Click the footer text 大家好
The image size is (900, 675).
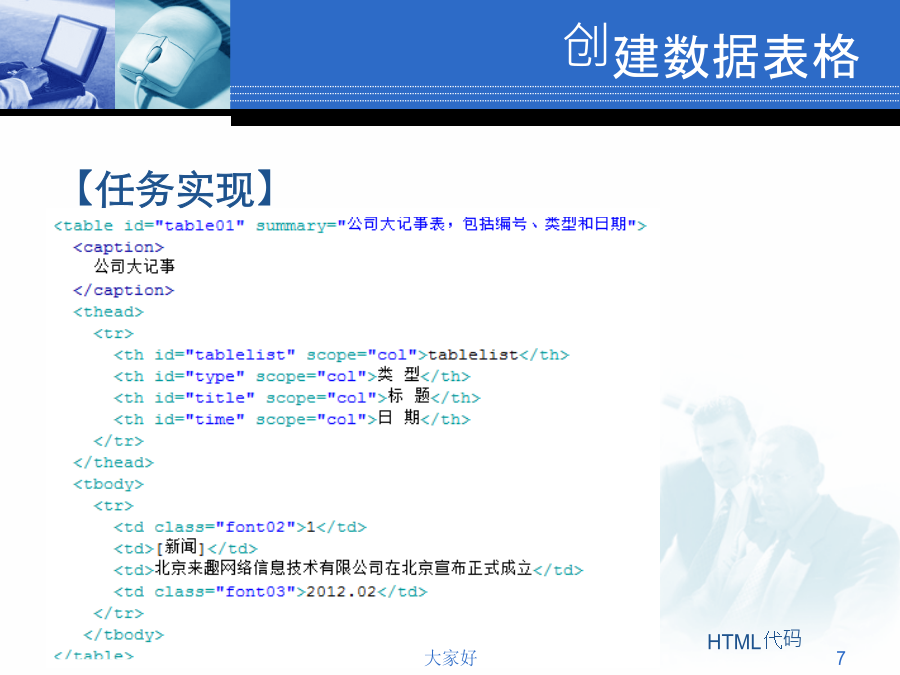click(x=451, y=658)
